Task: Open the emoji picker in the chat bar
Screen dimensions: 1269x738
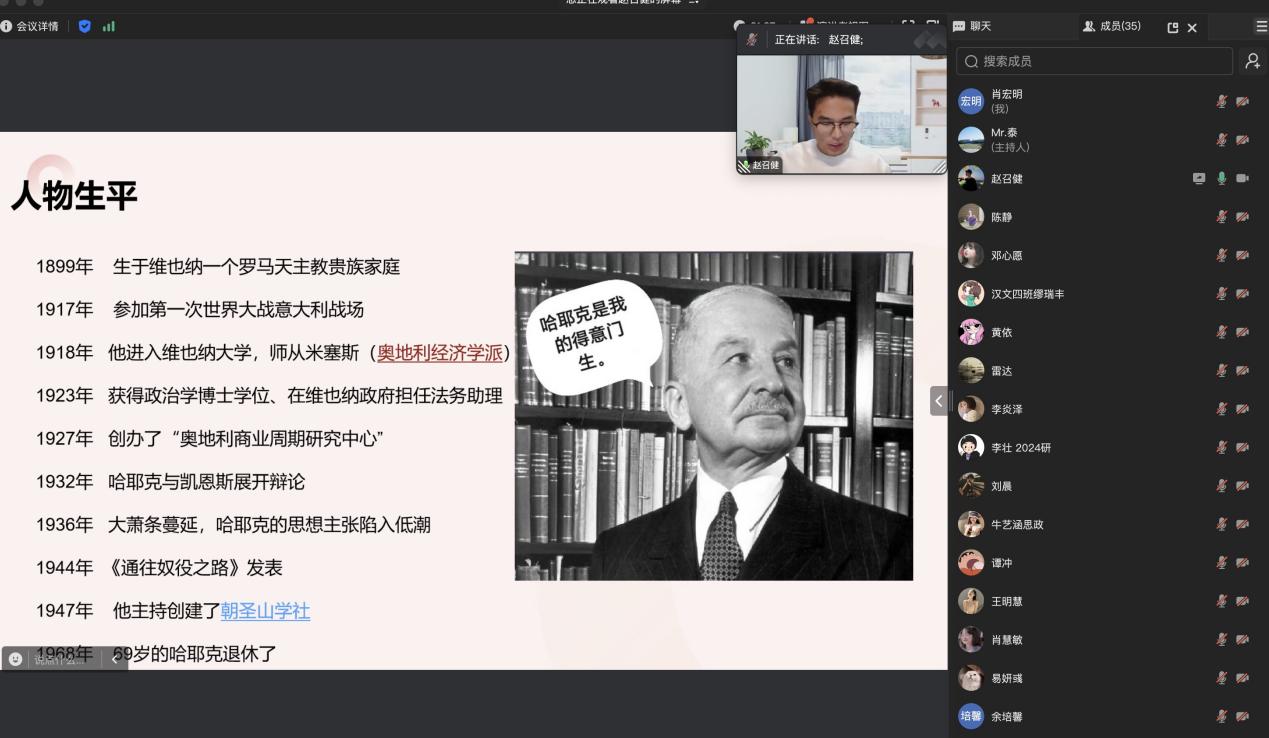Action: (x=15, y=659)
